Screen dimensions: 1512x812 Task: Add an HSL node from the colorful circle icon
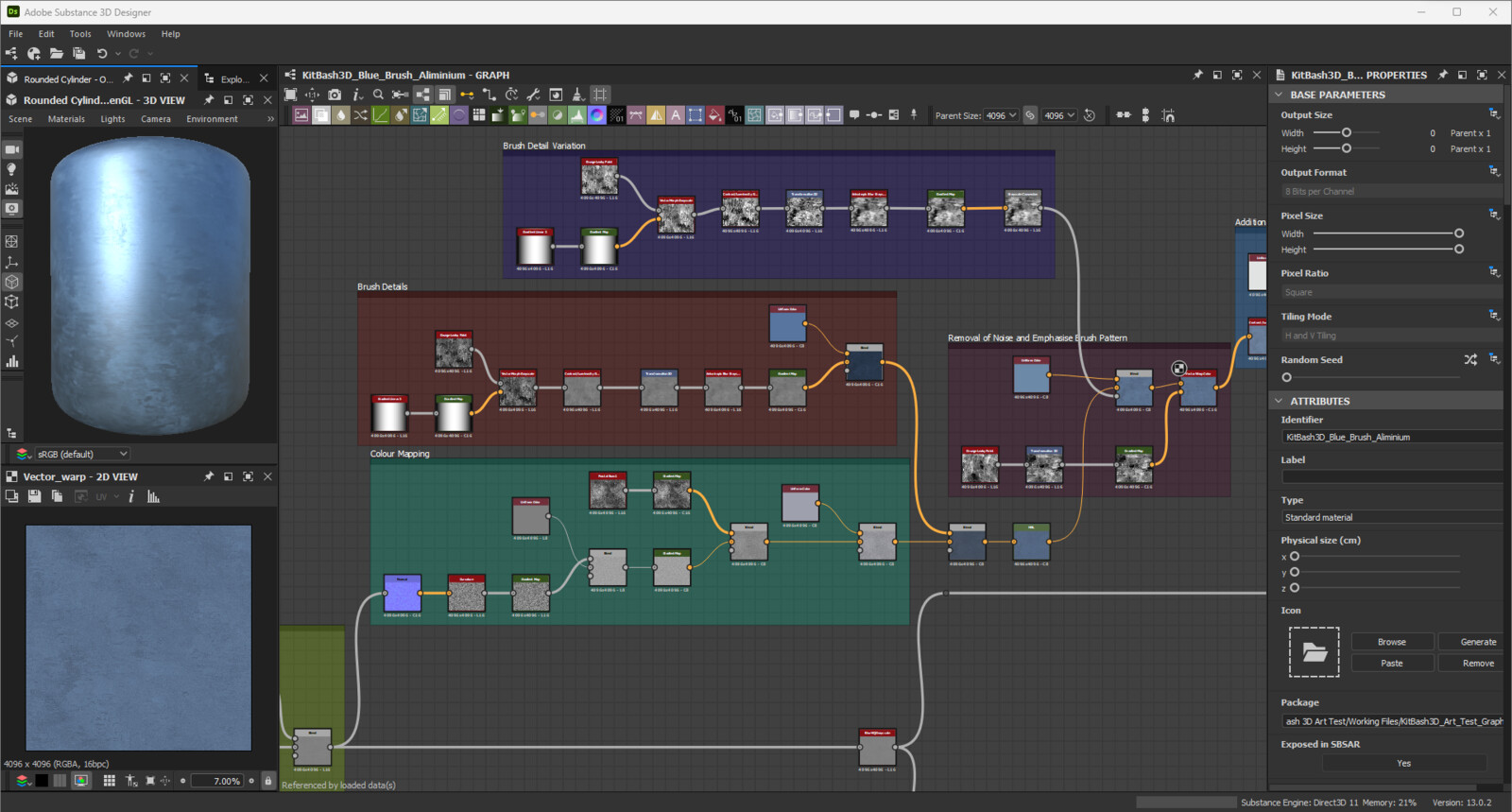click(x=597, y=115)
